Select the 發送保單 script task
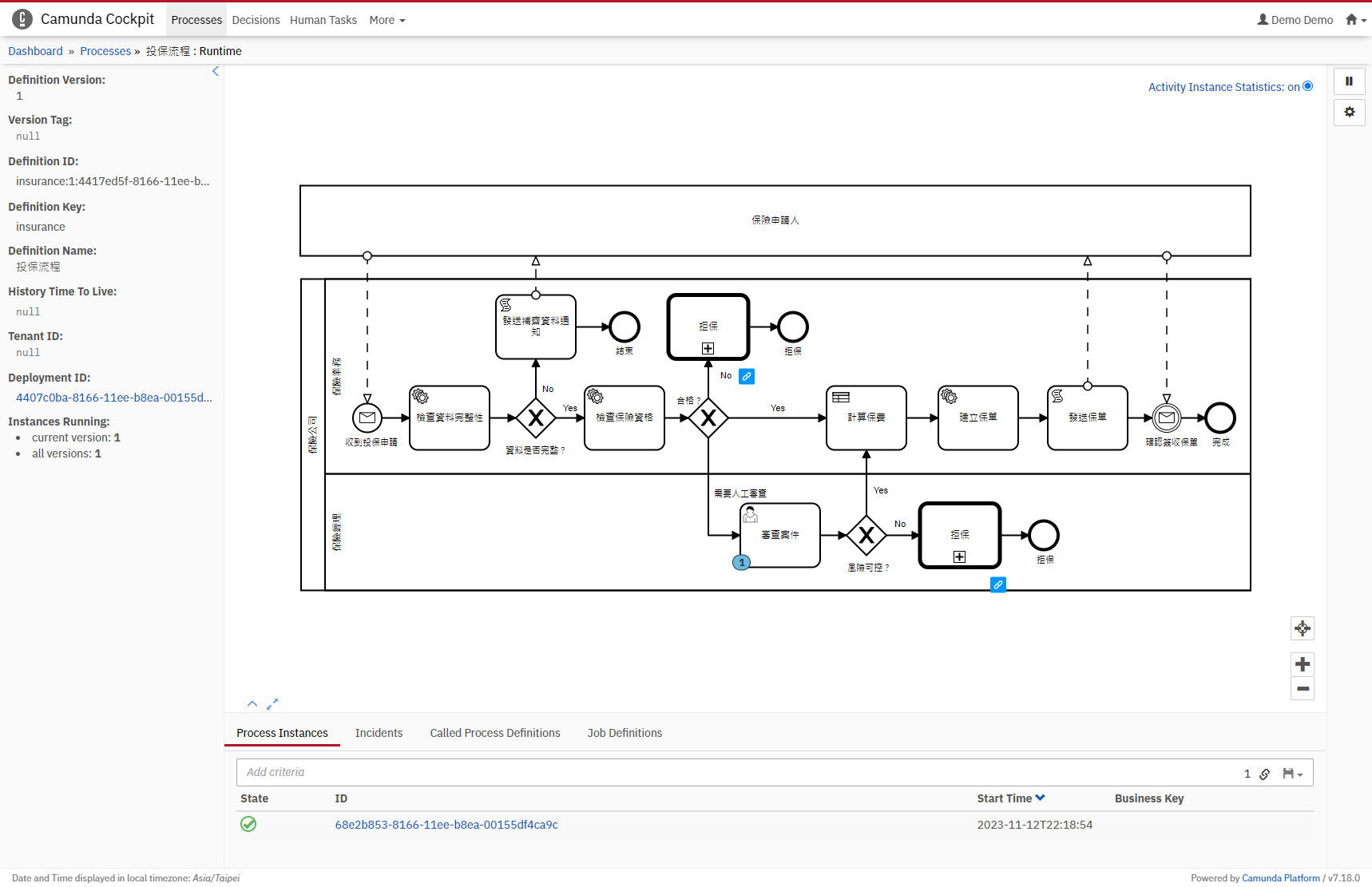This screenshot has height=887, width=1372. 1088,418
